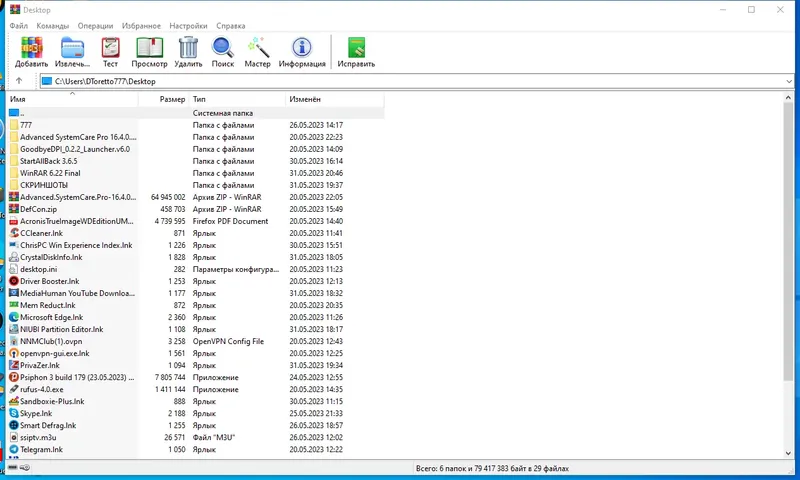Select the Mem Reduct.lnk row
This screenshot has width=800, height=480.
(196, 305)
